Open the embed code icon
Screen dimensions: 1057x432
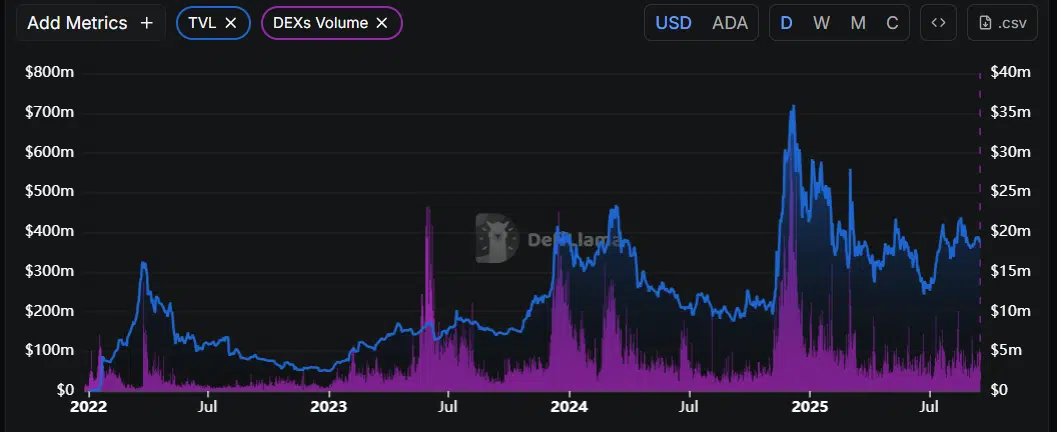[938, 23]
